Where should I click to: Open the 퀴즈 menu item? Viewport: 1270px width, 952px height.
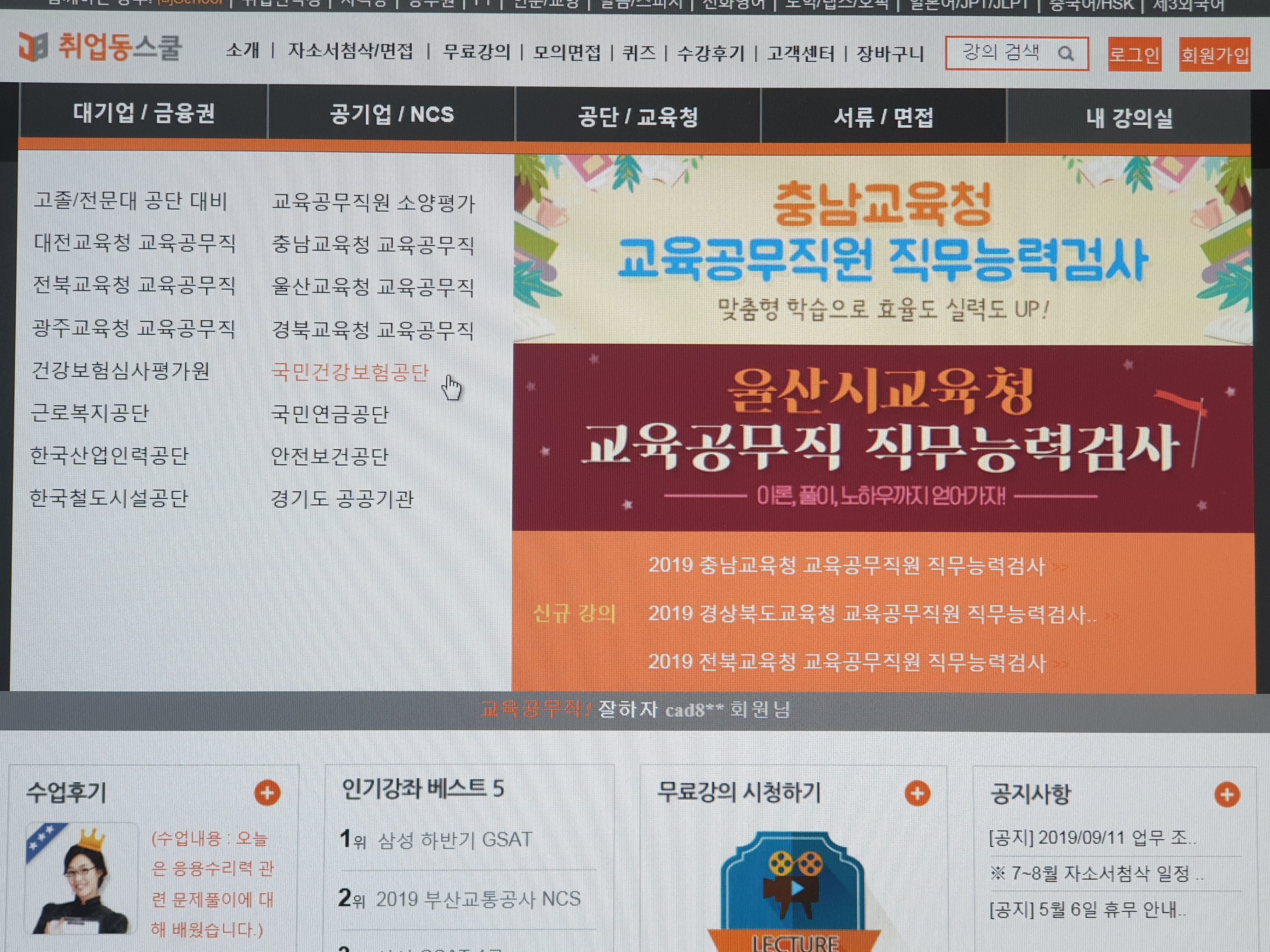coord(639,53)
